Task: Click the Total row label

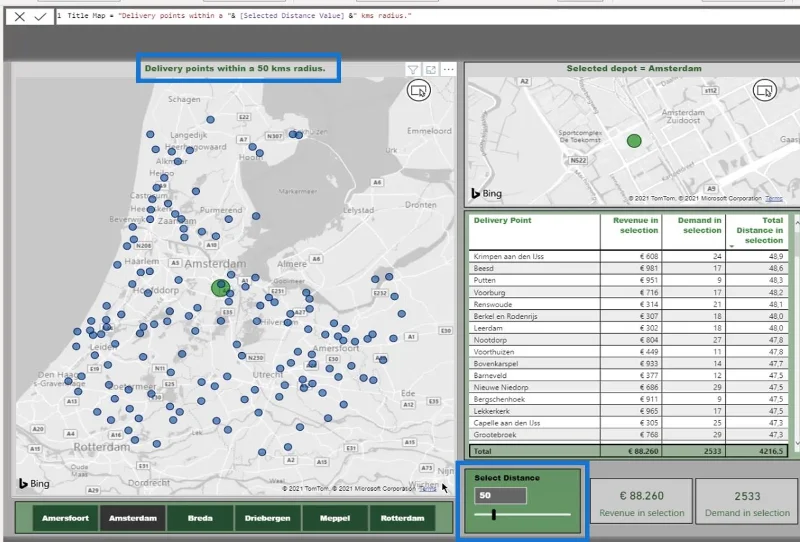Action: [x=482, y=451]
